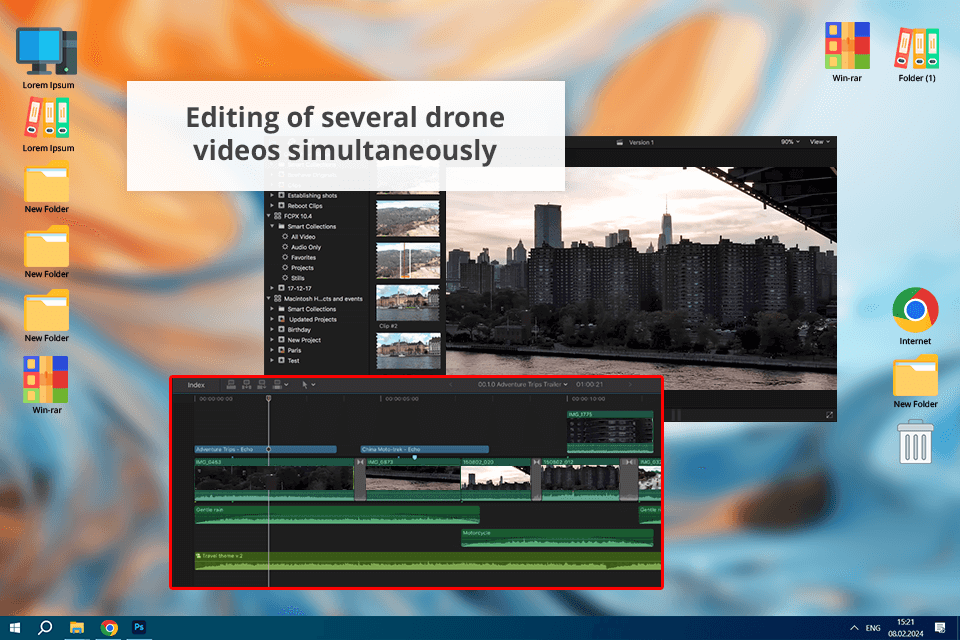Click the connect clip to primary storyline icon
This screenshot has height=640, width=960.
coord(231,385)
